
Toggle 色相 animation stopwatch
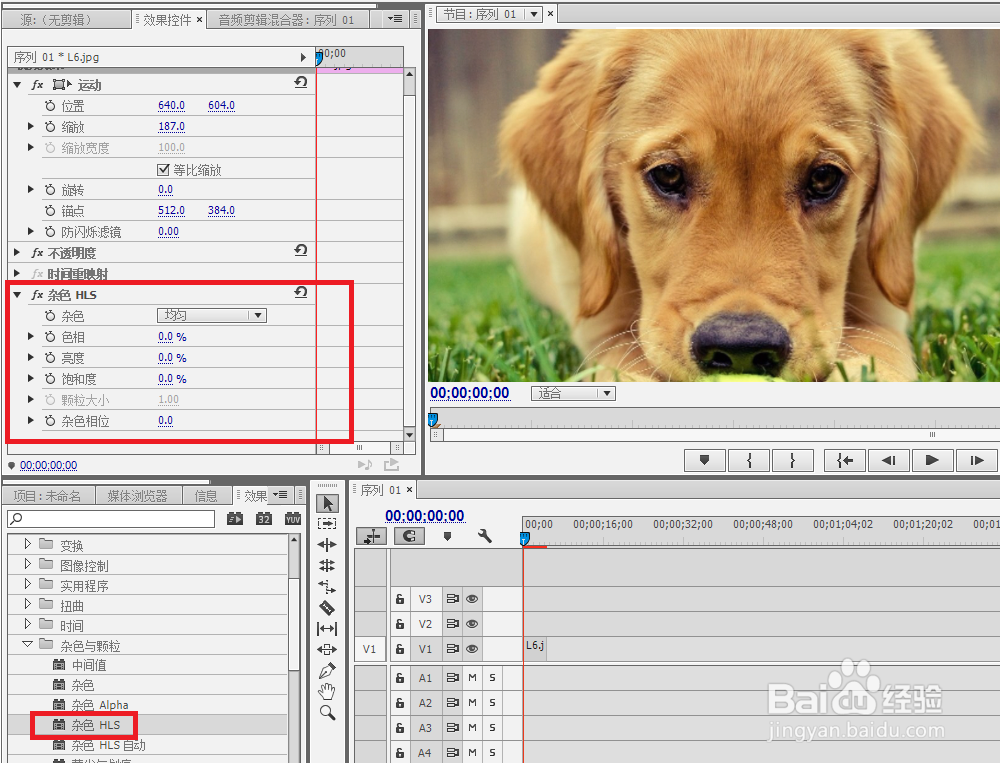[50, 337]
